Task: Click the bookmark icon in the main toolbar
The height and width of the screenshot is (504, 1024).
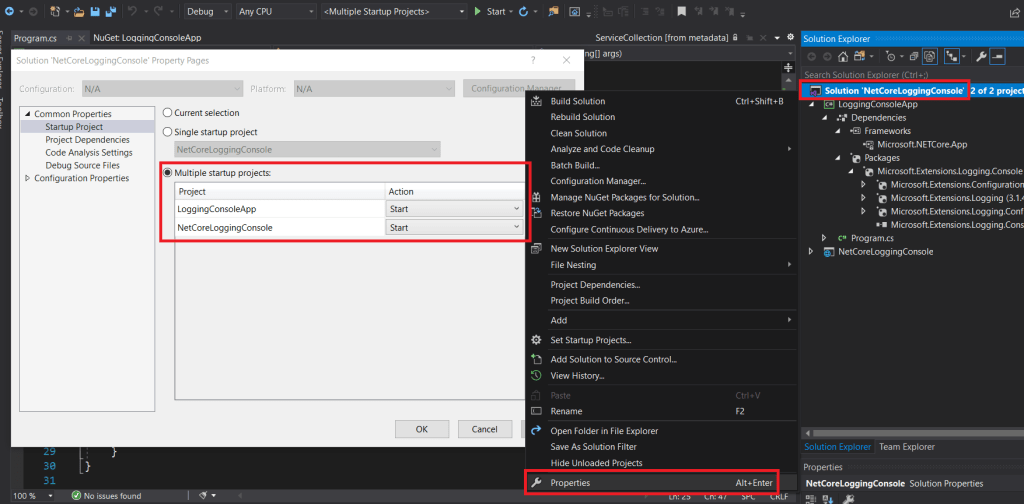Action: [x=680, y=11]
